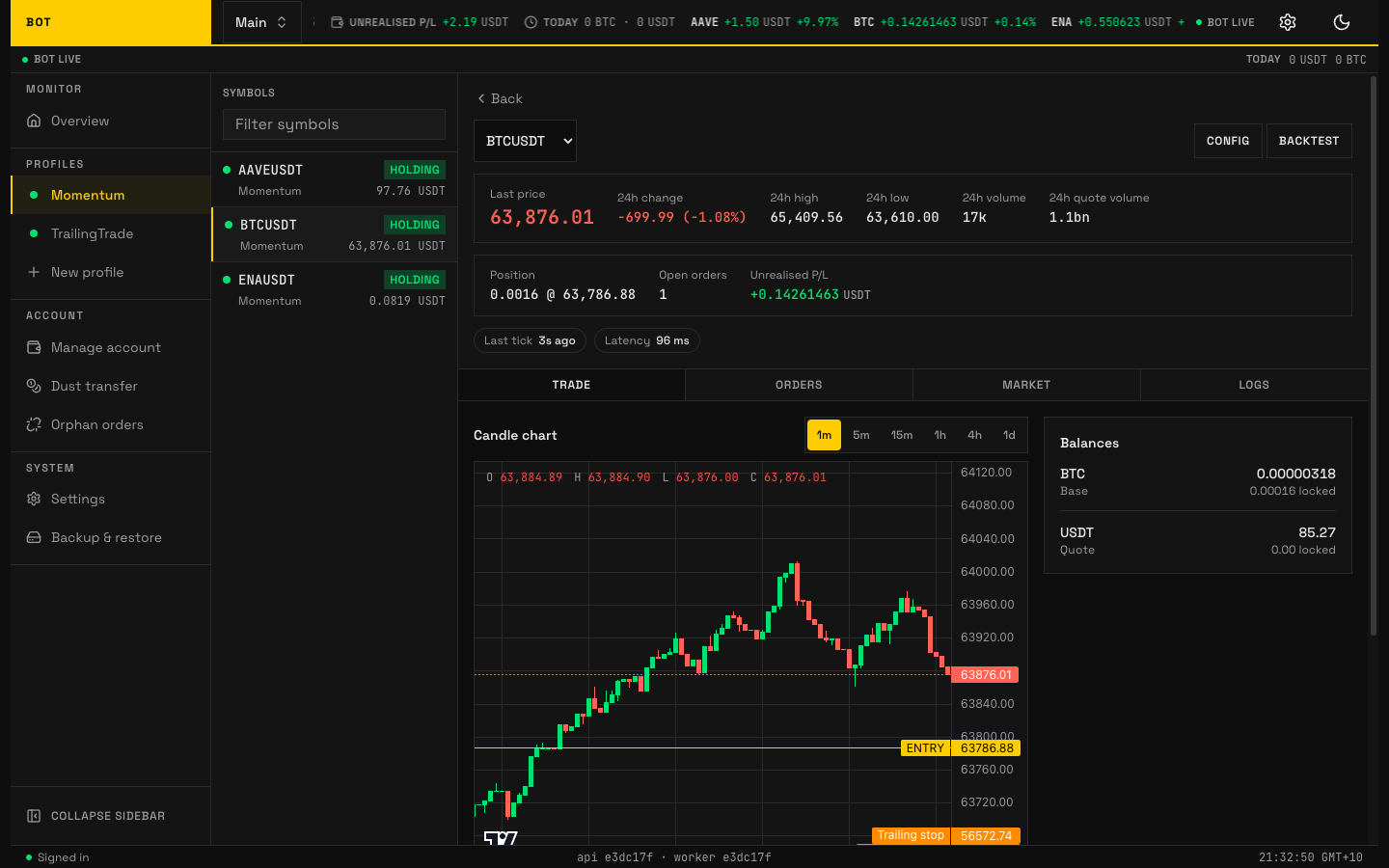Screen dimensions: 1389x868
Task: Click the Signed in status indicator
Action: (57, 857)
